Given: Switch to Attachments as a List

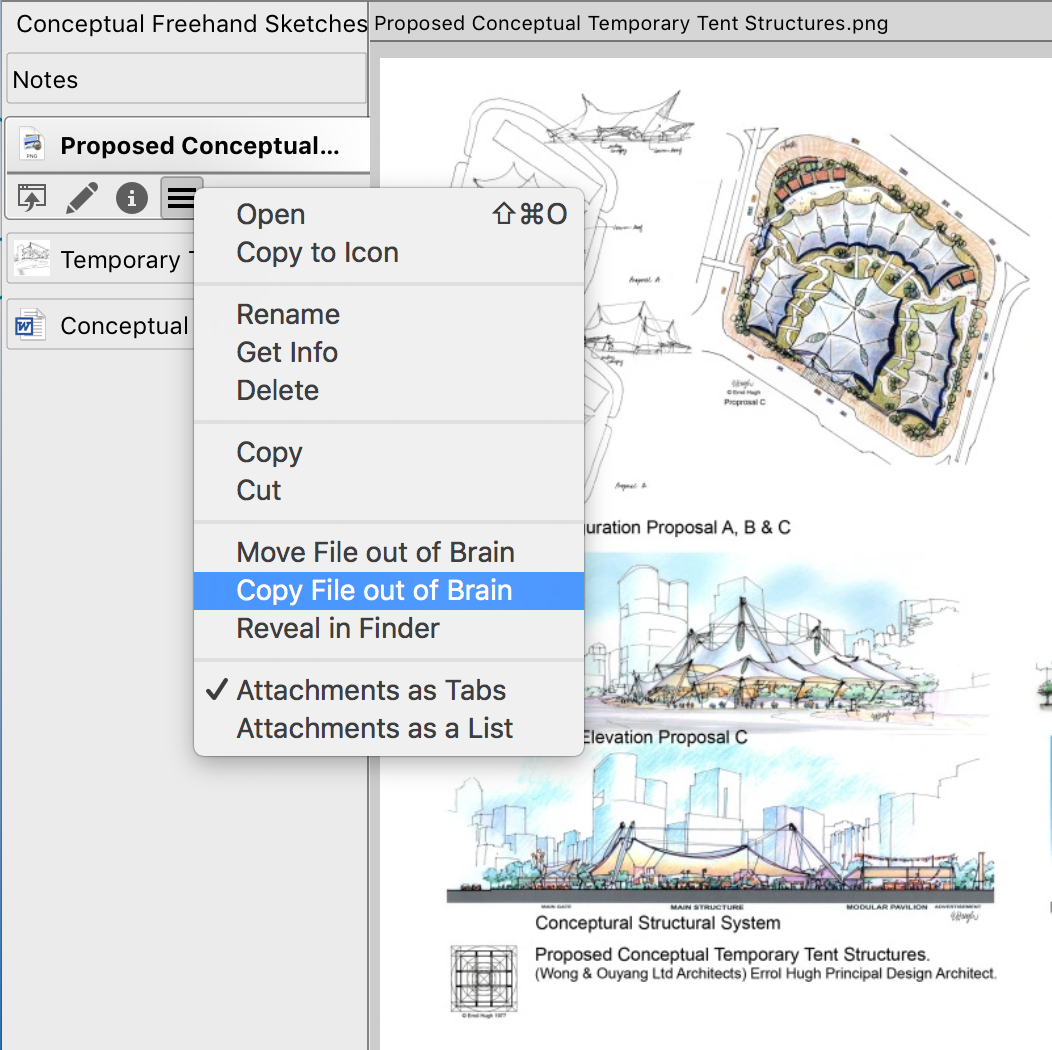Looking at the screenshot, I should click(x=374, y=728).
